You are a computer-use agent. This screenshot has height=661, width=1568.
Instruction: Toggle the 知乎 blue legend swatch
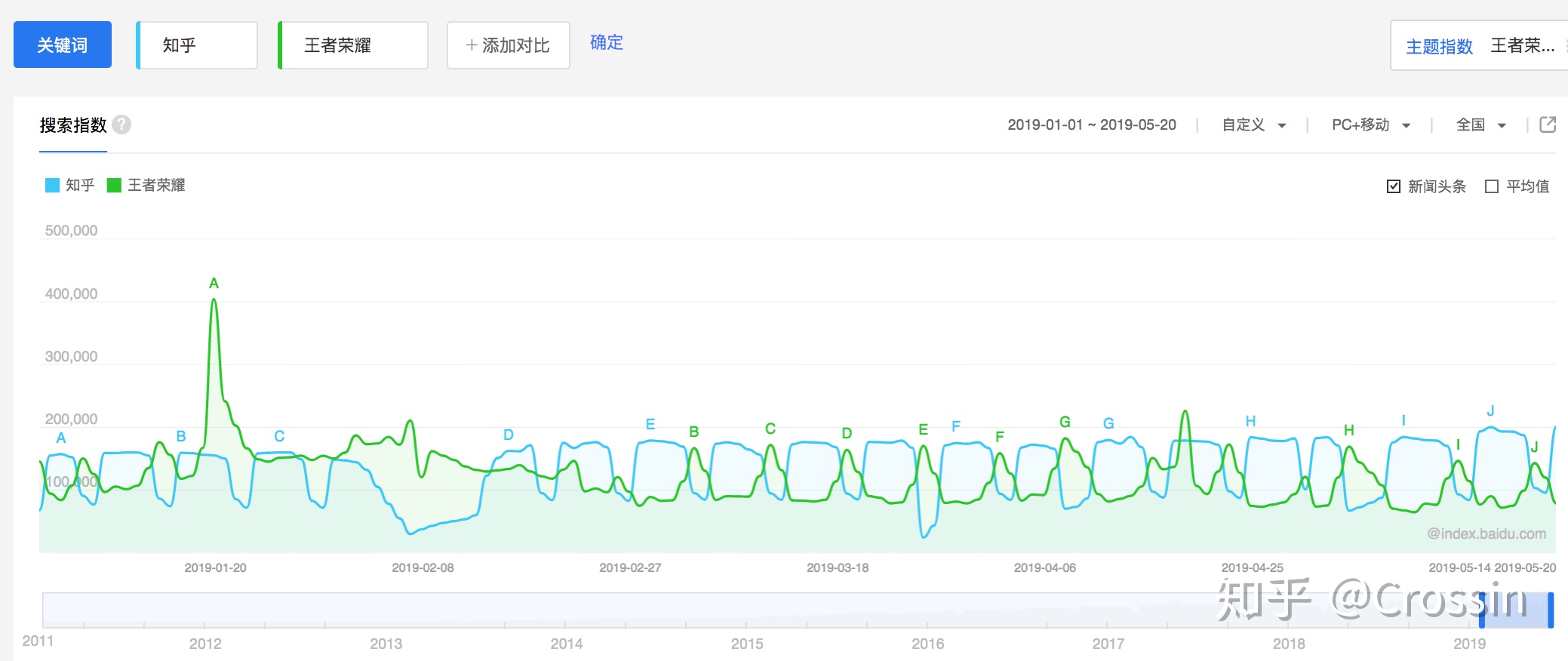point(52,186)
